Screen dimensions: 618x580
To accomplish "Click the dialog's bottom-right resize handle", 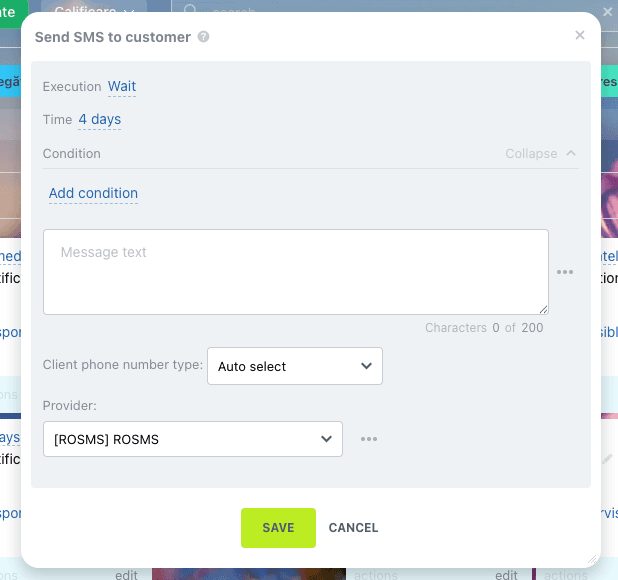I will [592, 560].
